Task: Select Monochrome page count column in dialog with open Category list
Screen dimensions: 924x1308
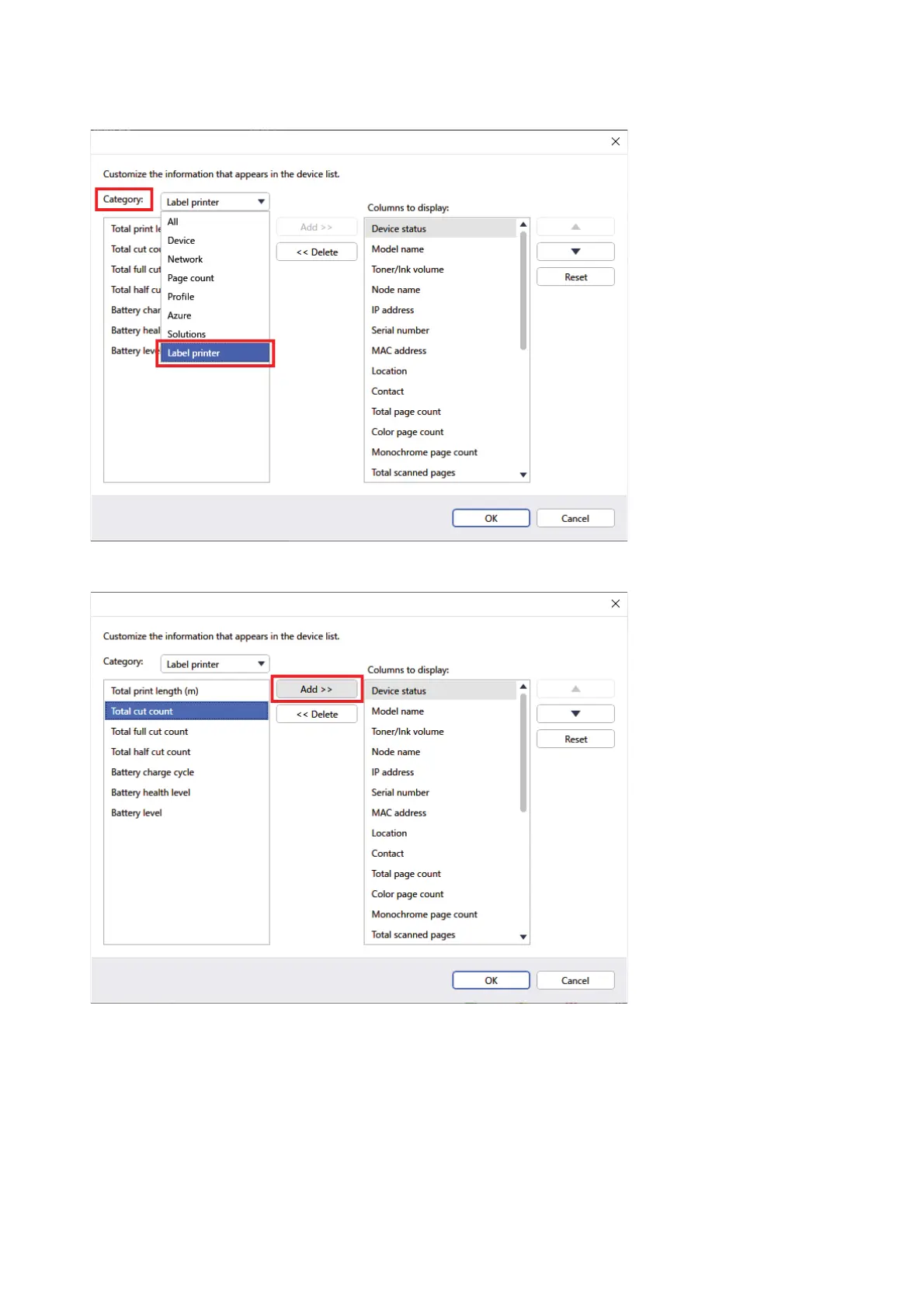Action: pyautogui.click(x=441, y=451)
